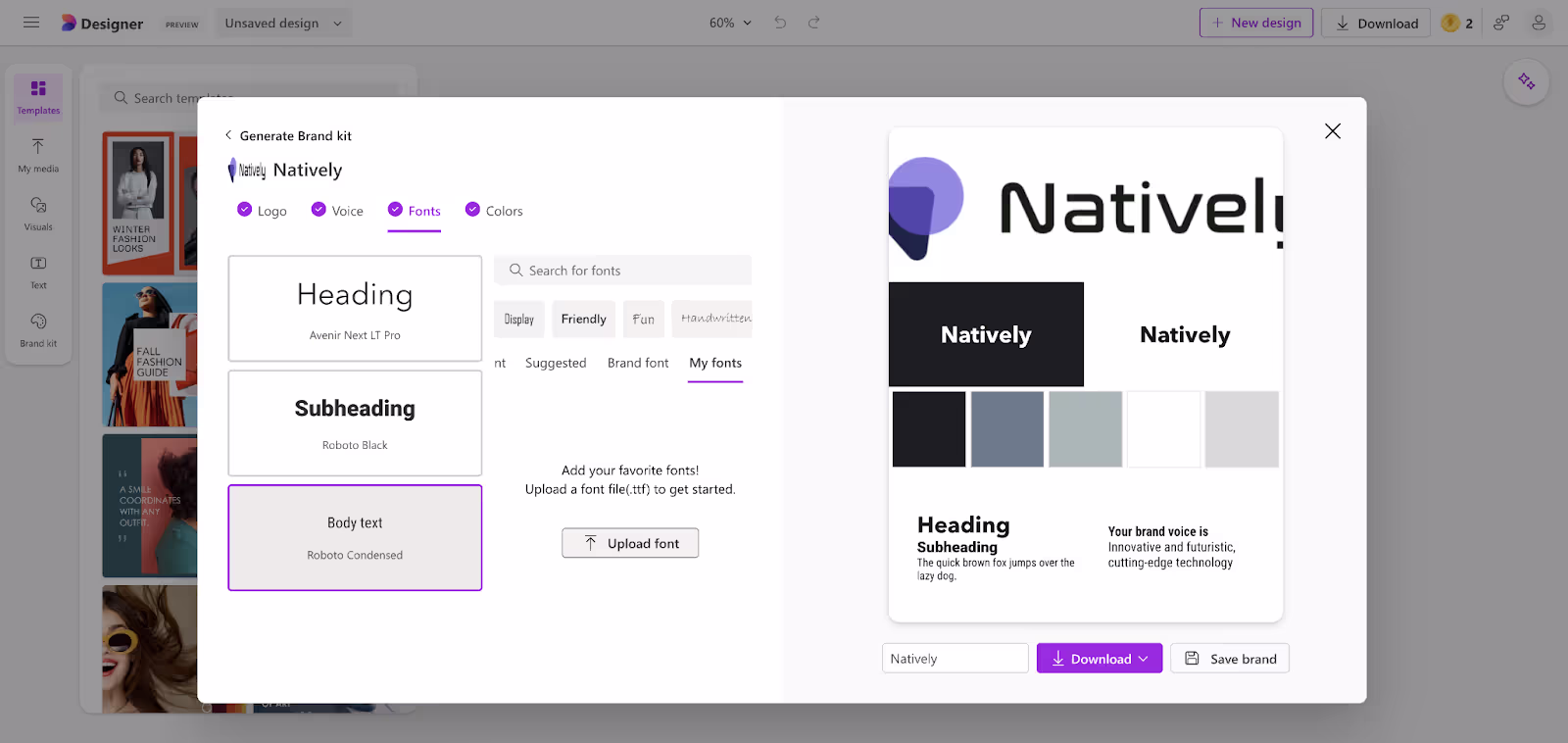Open the teal quote template thumbnail
Screen dimensions: 1568x743
[x=150, y=506]
